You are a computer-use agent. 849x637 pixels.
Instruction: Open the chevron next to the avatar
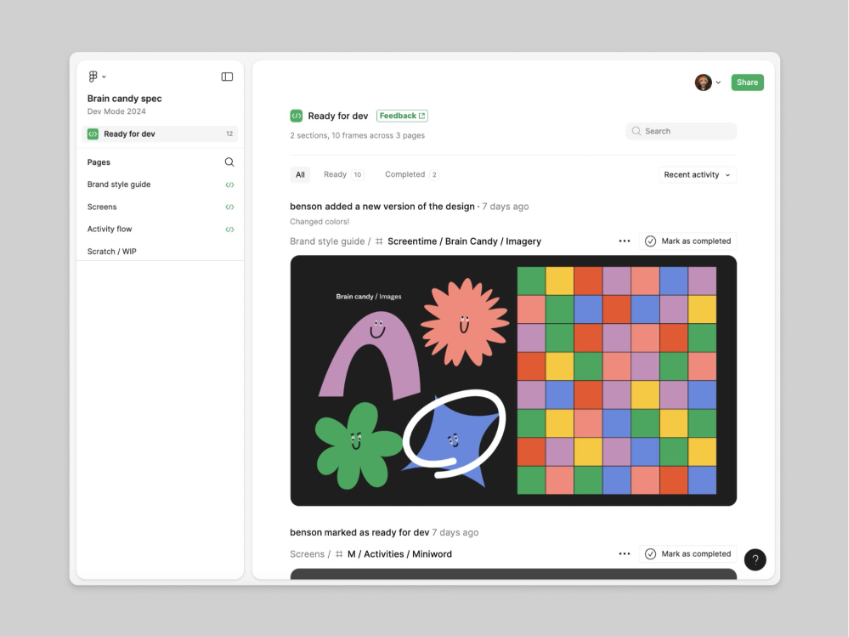716,82
